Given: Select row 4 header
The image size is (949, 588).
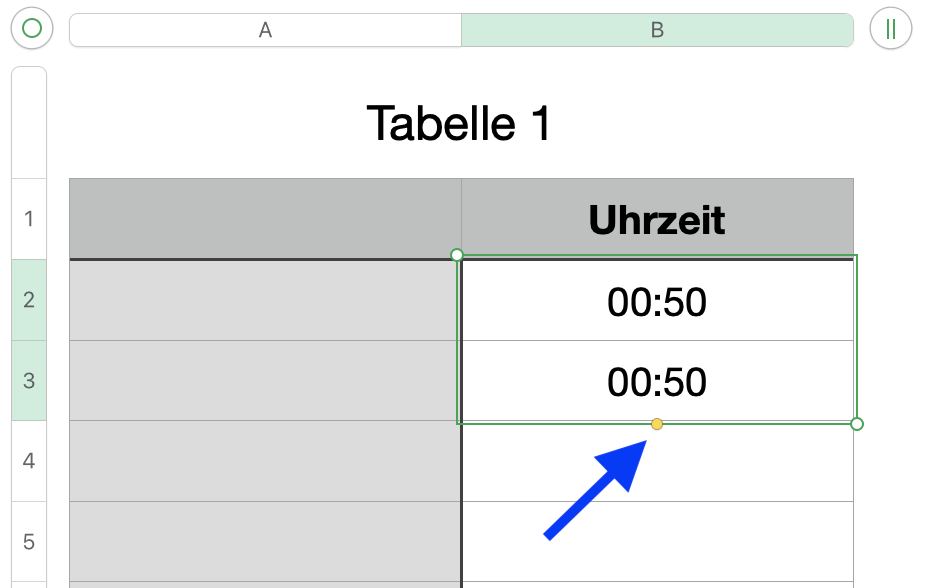Looking at the screenshot, I should [28, 462].
